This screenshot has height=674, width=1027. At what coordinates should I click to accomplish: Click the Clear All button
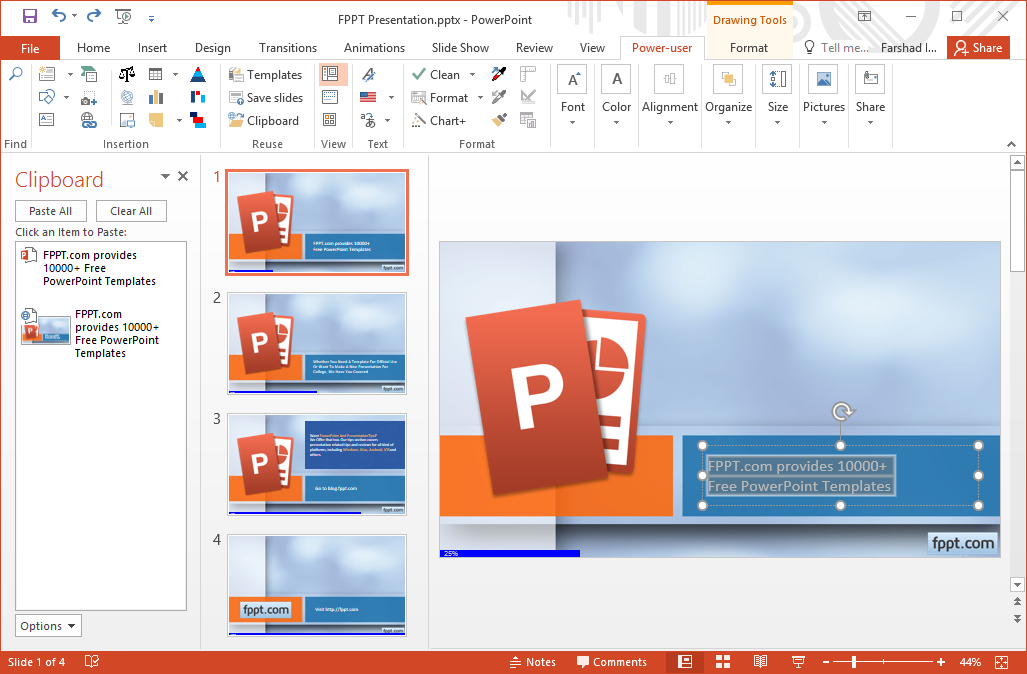131,211
